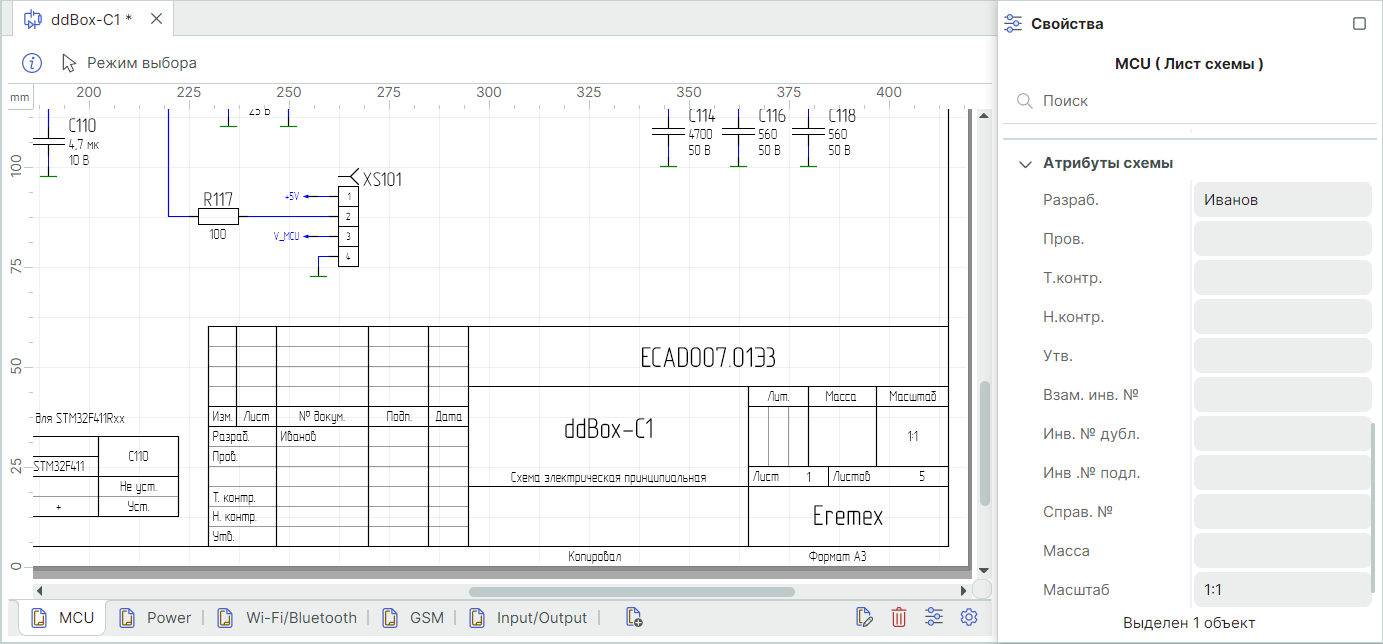Click the Масса input field
This screenshot has height=644, width=1383.
point(1282,551)
